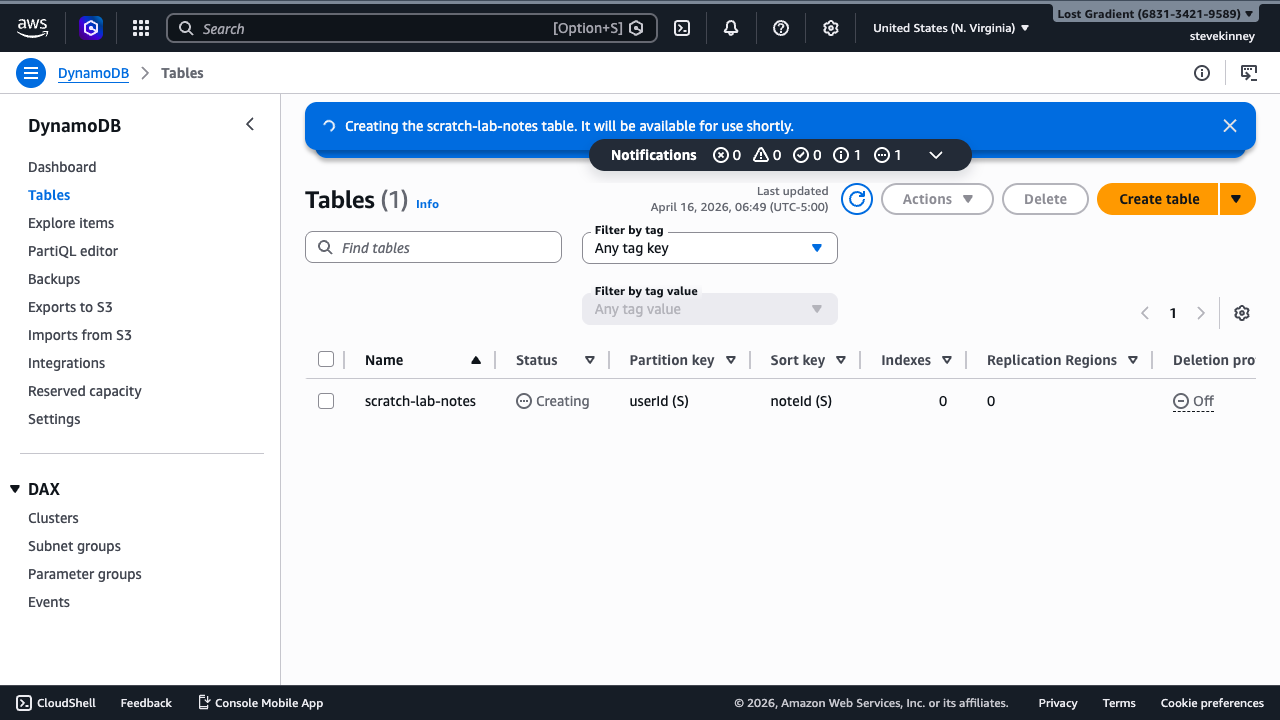The height and width of the screenshot is (720, 1280).
Task: Click the top console Search box
Action: (411, 28)
